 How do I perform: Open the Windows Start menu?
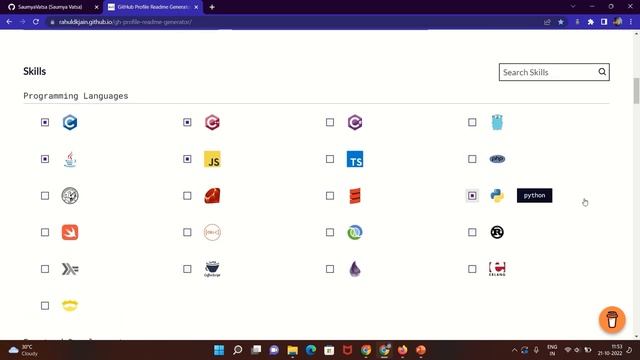219,350
